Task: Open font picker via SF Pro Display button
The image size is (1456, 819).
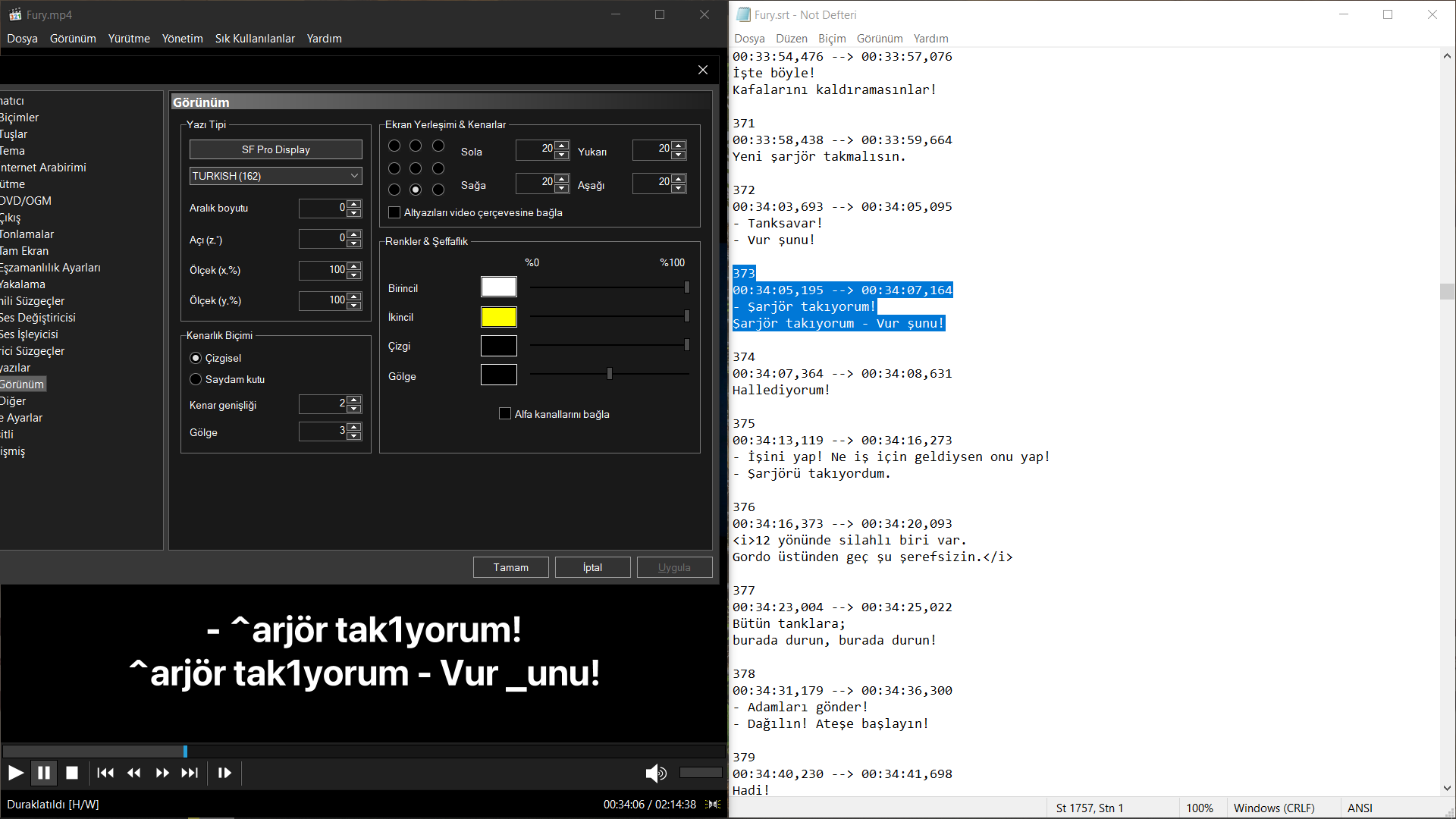Action: [x=275, y=149]
